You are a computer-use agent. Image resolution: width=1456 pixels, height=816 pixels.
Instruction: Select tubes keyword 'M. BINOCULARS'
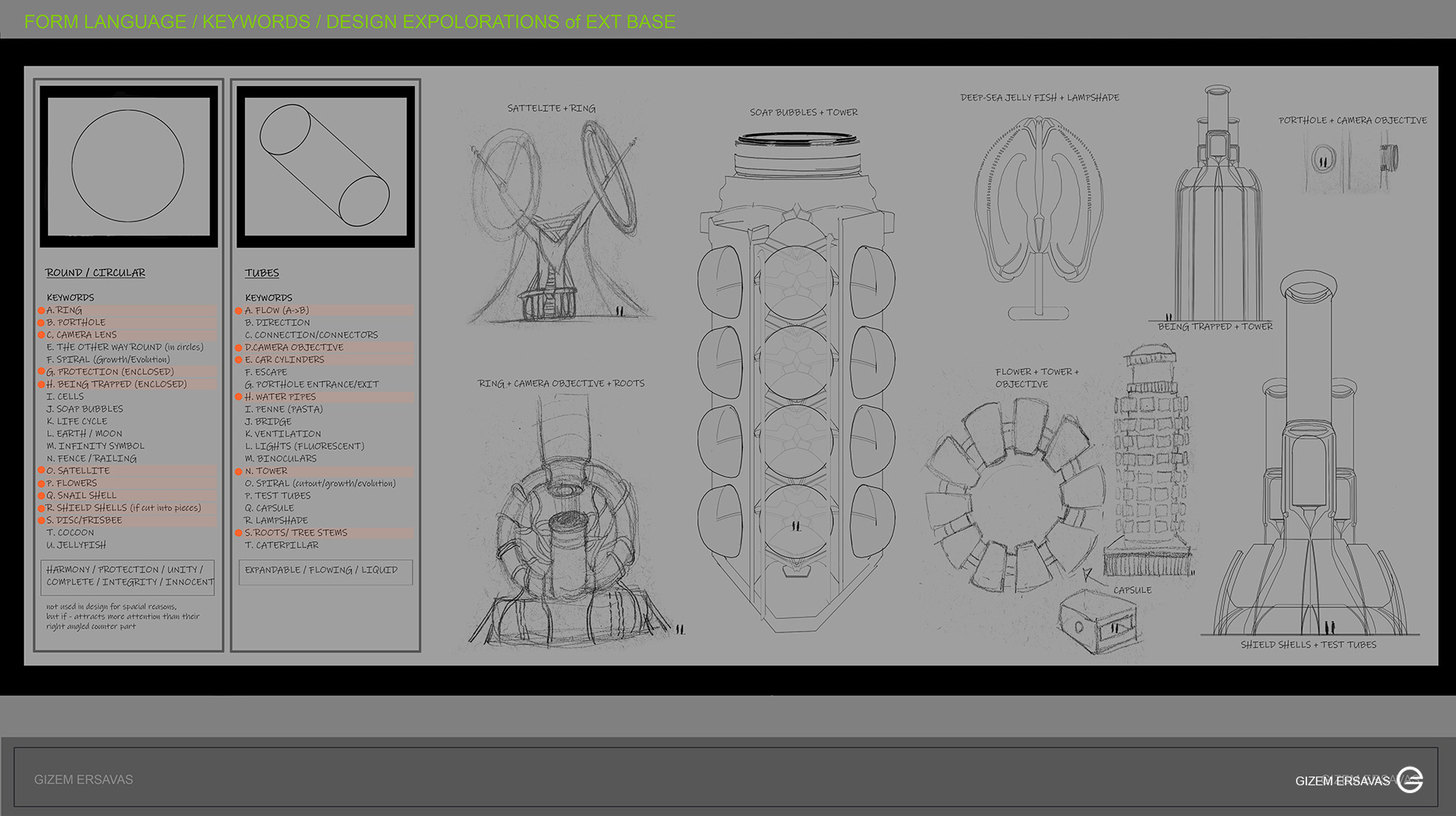click(x=280, y=458)
